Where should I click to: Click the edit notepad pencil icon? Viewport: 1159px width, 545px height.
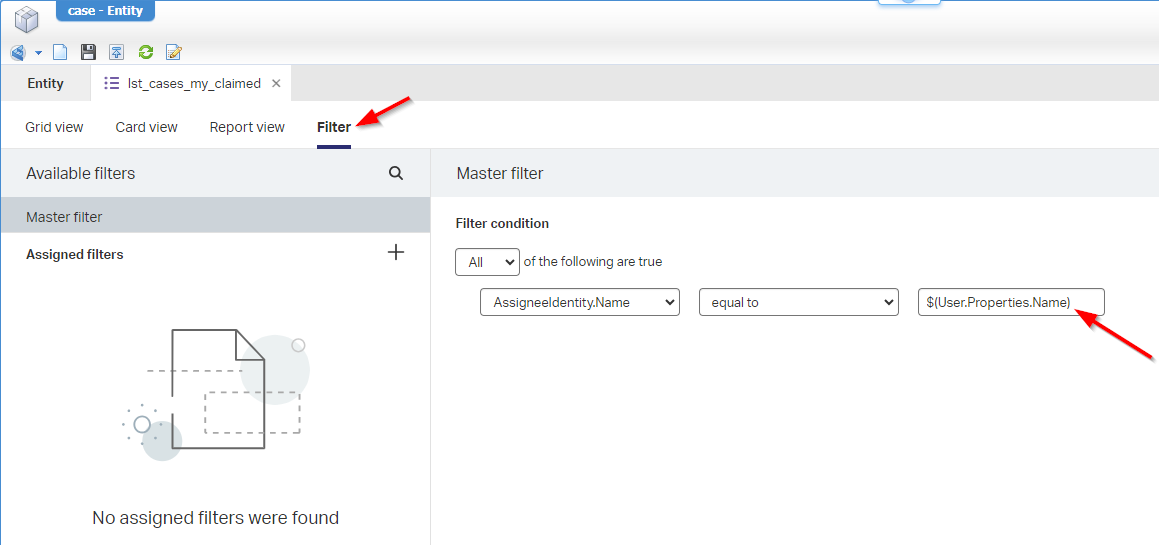coord(174,52)
